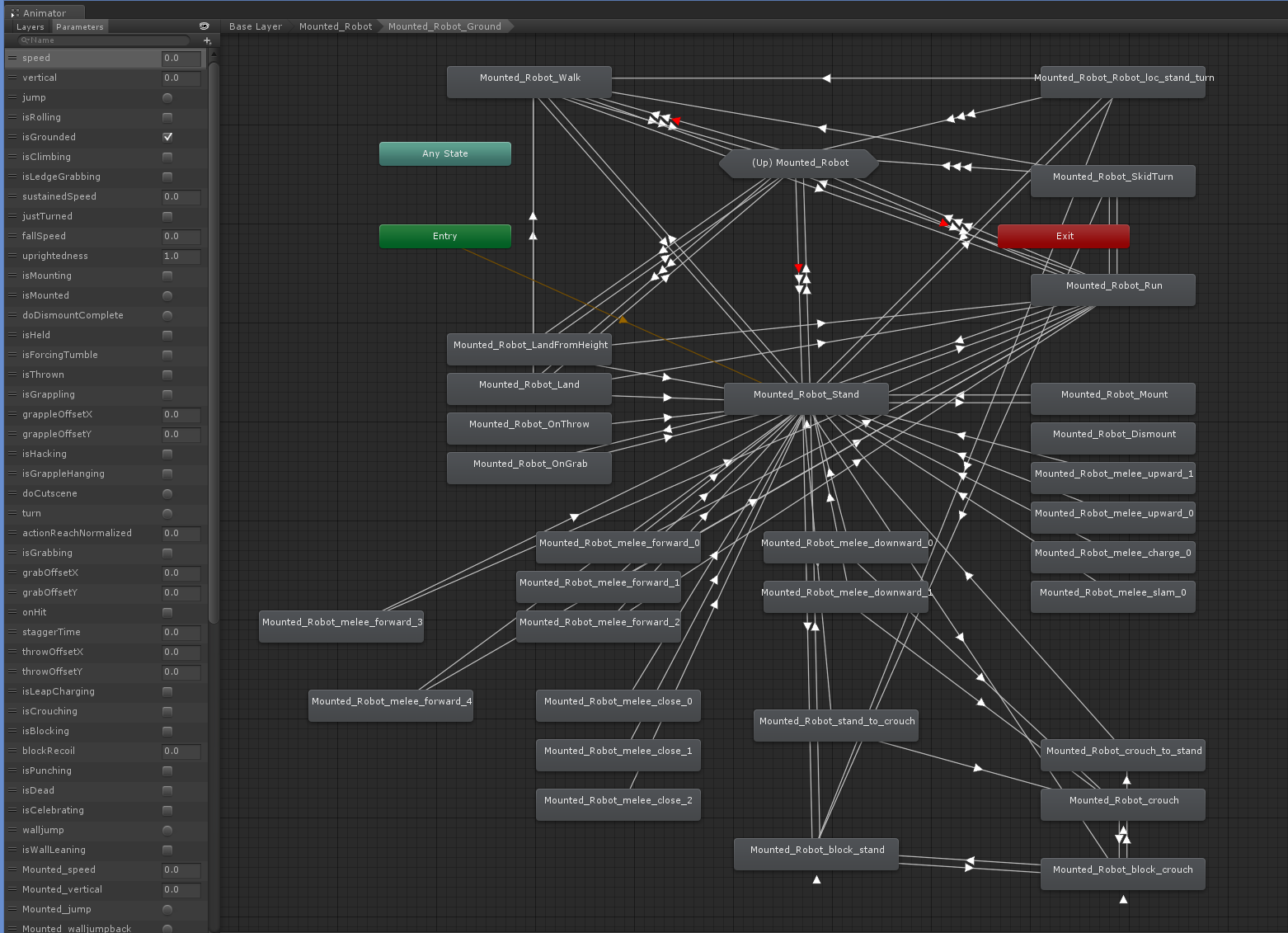Click the transition arrow into Mounted_Robot_Walk from loc_stand_turn
The height and width of the screenshot is (933, 1288).
pos(826,78)
